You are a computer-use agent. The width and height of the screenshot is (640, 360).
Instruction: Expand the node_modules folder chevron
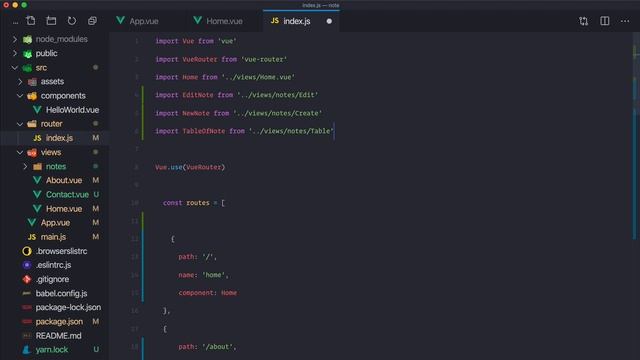point(15,39)
